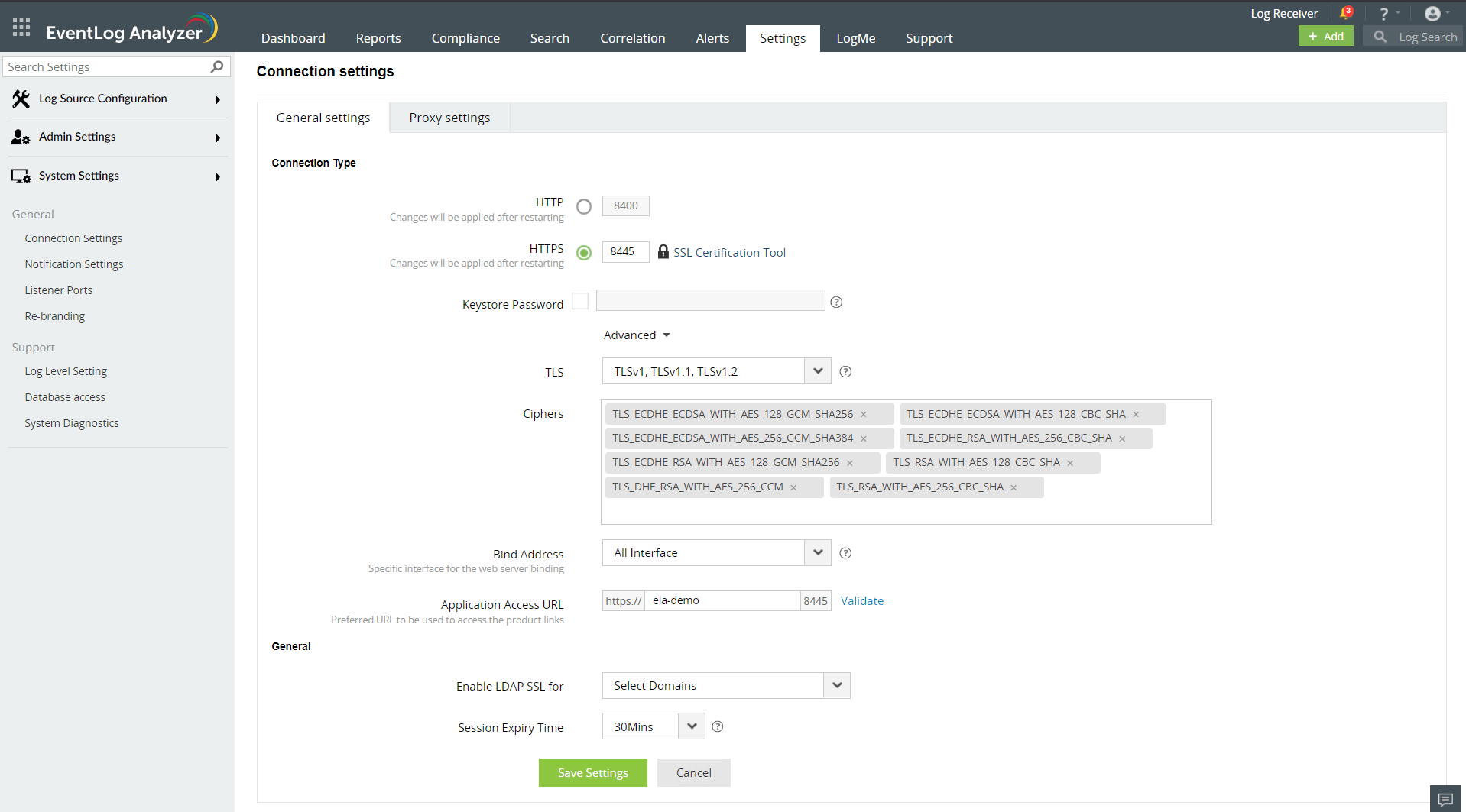Remove TLS_RSA_WITH_AES_128_CBC_SHA cipher
The height and width of the screenshot is (812, 1466).
click(1070, 463)
